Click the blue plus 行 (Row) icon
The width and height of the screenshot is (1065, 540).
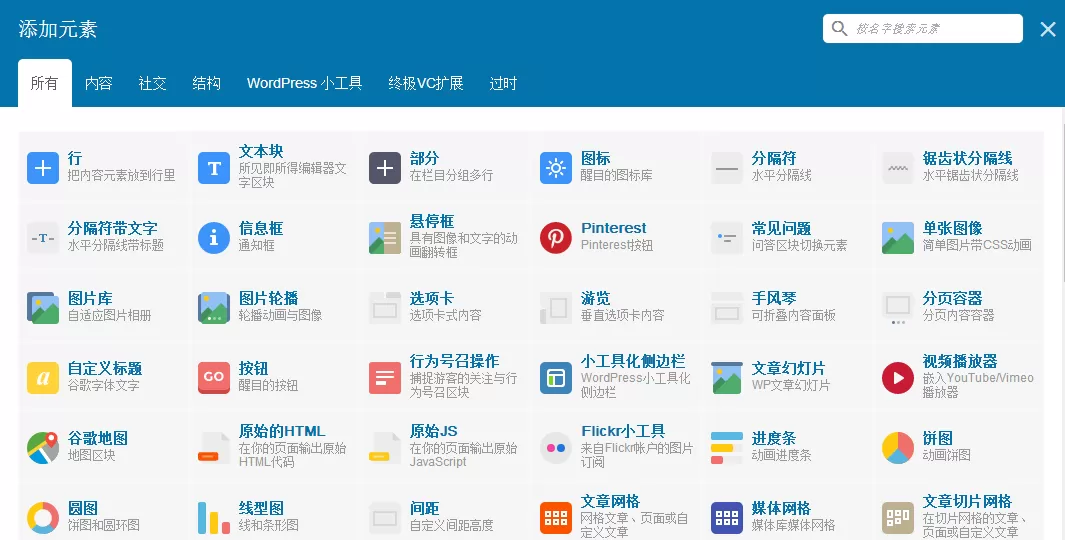click(x=43, y=168)
